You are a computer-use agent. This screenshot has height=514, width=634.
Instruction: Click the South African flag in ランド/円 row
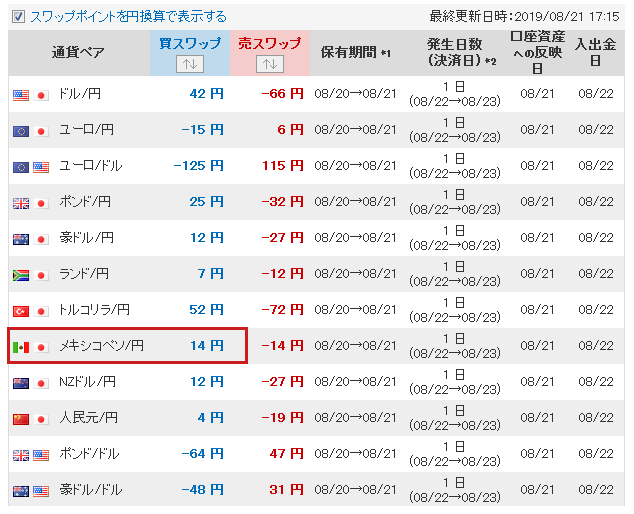(21, 275)
